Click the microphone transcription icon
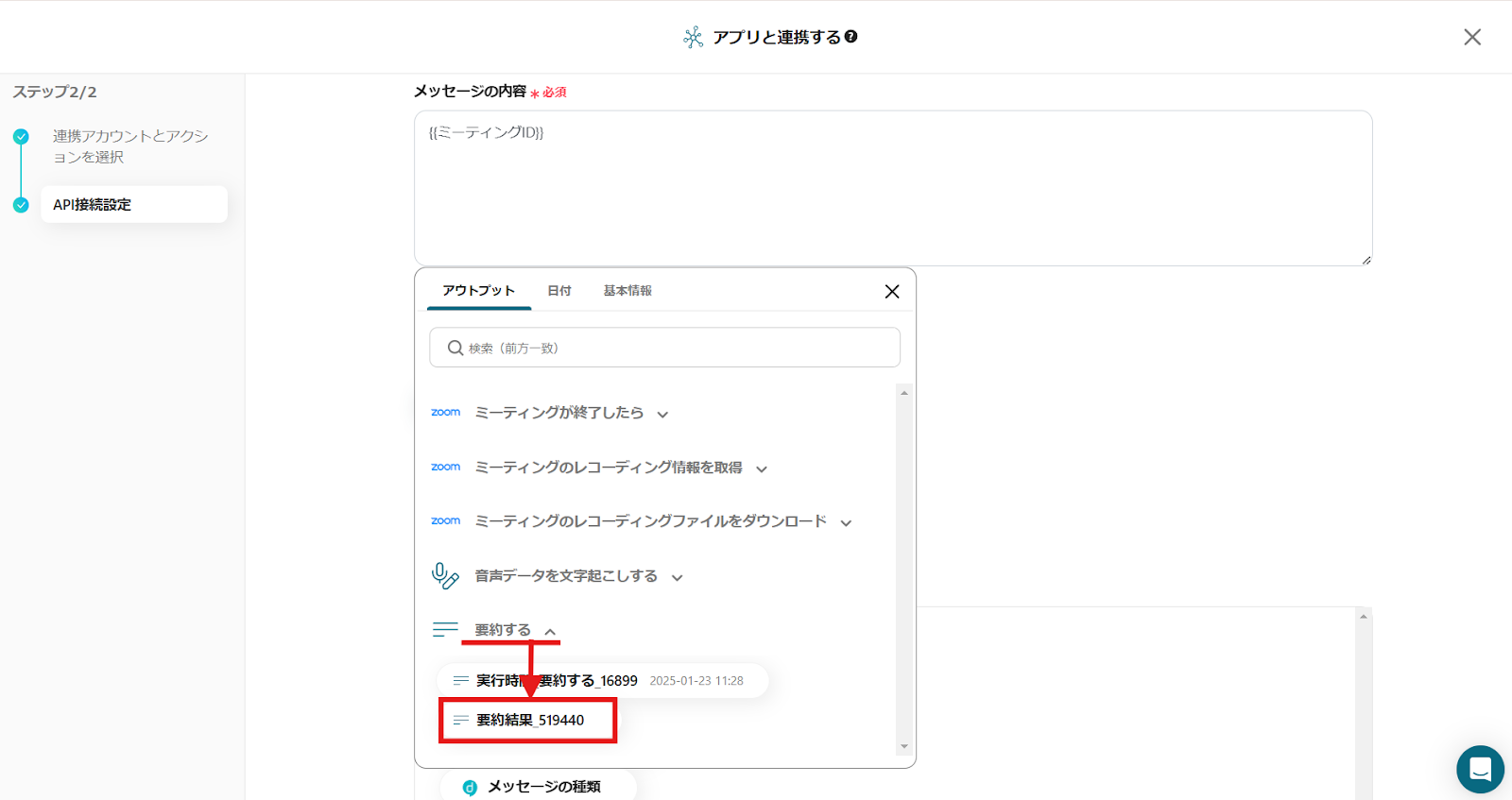Viewport: 1512px width, 800px height. pyautogui.click(x=445, y=575)
